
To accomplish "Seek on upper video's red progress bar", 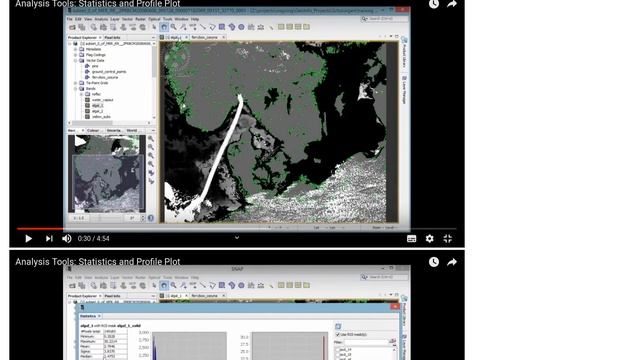I will coord(40,229).
